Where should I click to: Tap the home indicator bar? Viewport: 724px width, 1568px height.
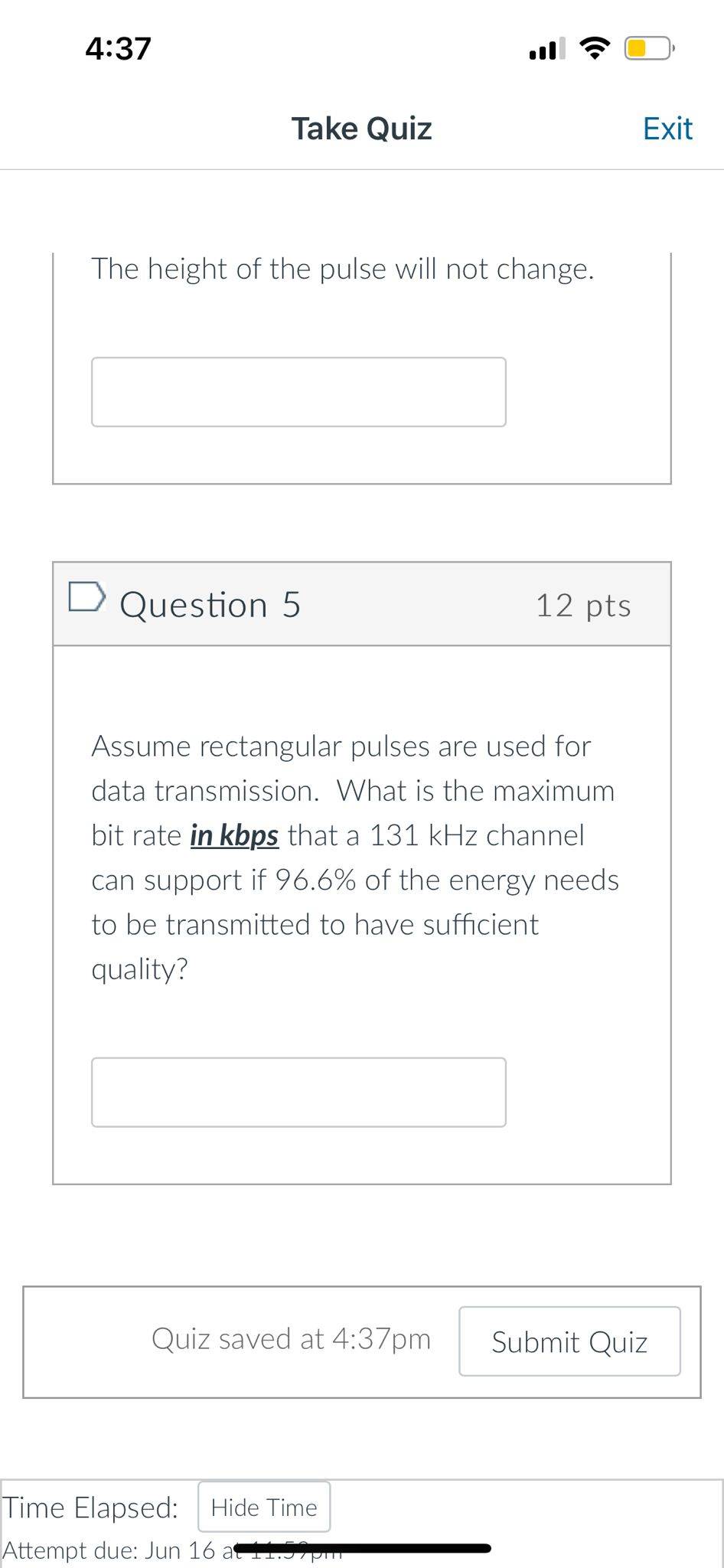click(362, 1548)
